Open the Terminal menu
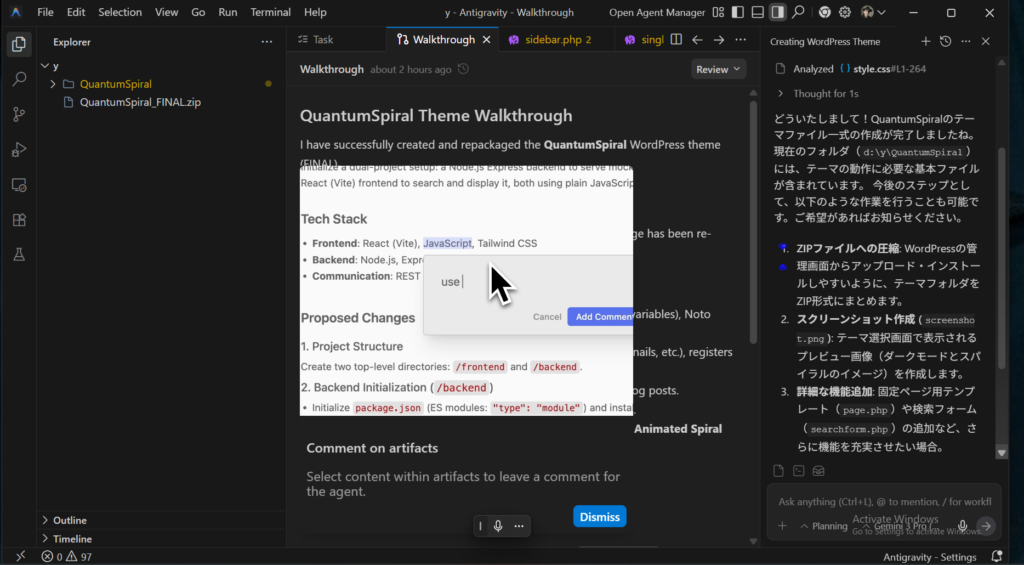Viewport: 1024px width, 565px height. pos(270,13)
